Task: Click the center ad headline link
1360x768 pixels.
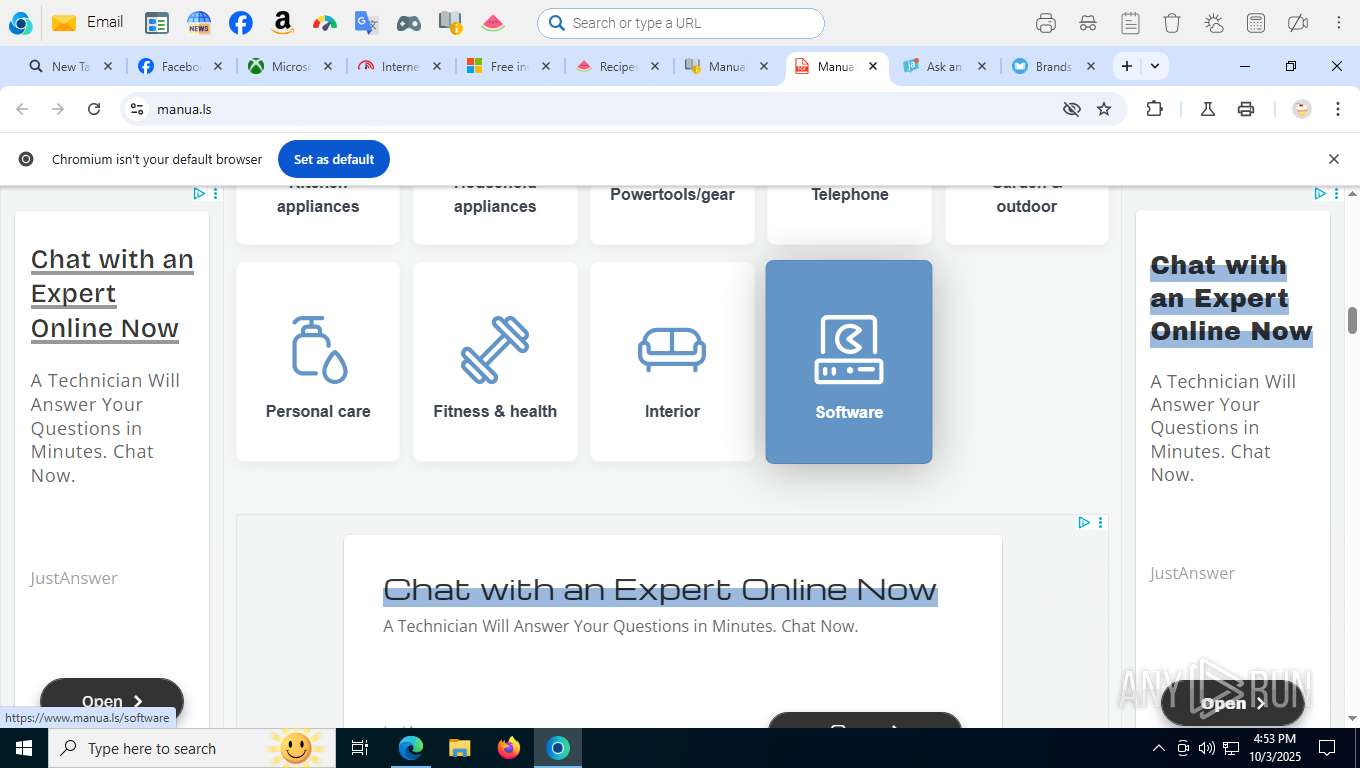Action: coord(660,589)
